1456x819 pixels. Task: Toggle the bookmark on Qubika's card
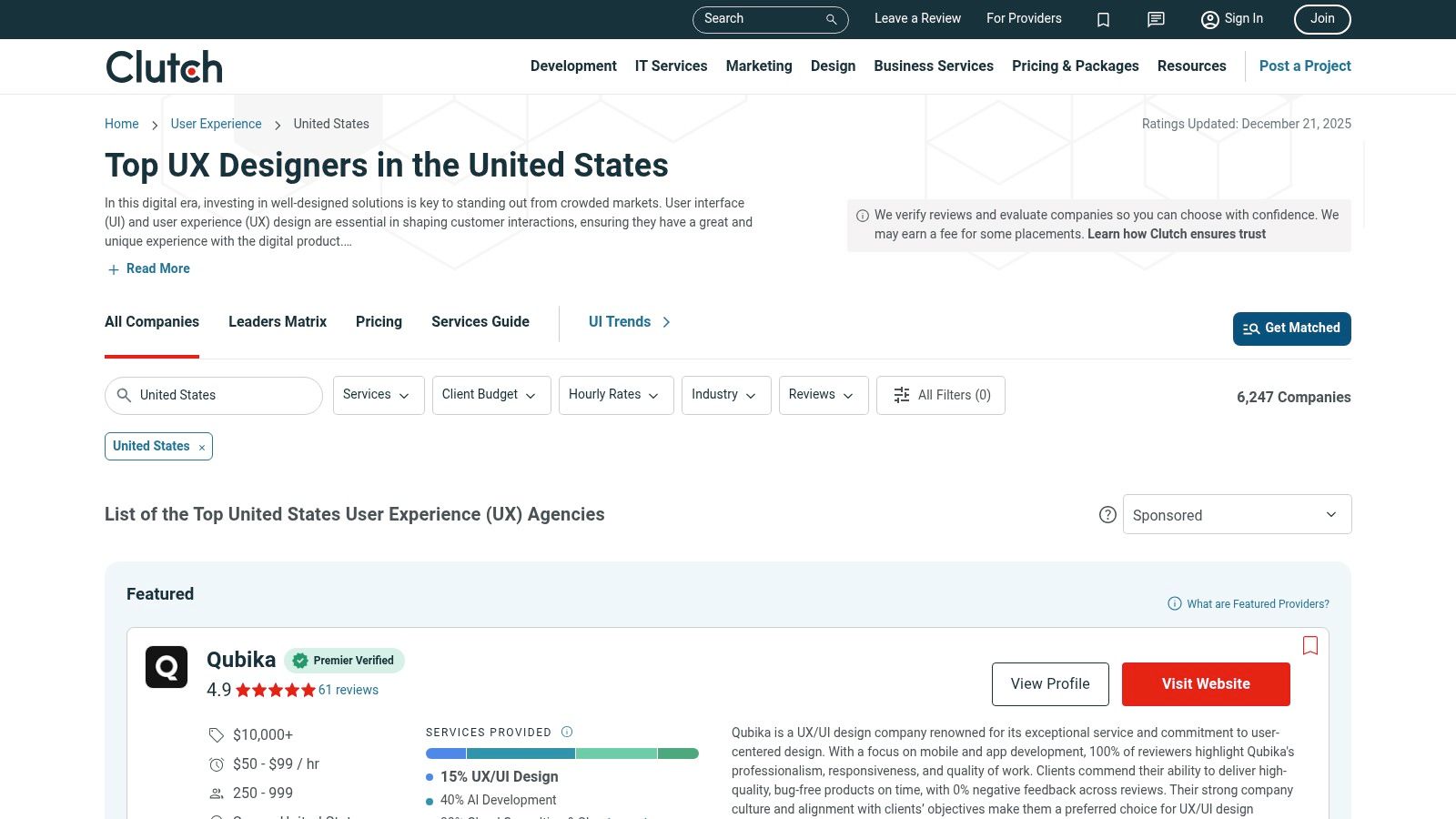tap(1310, 645)
